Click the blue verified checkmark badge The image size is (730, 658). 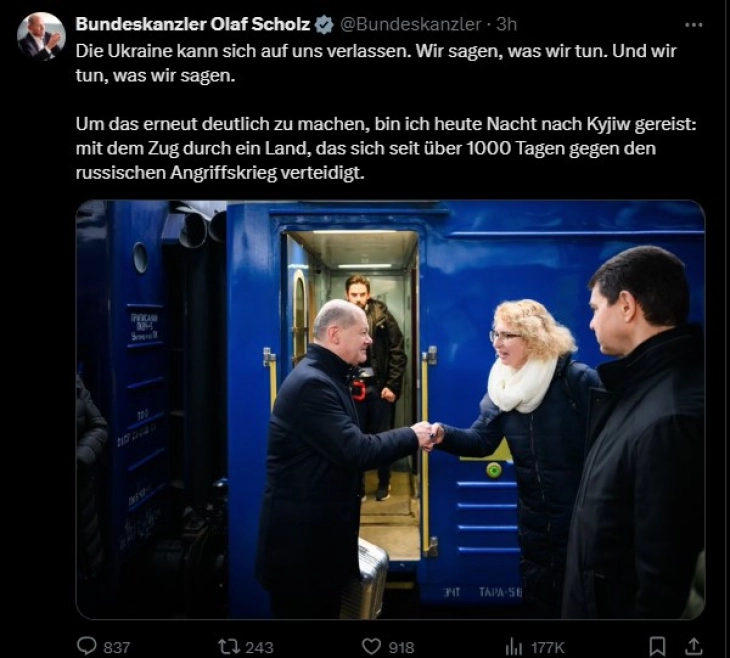(324, 25)
